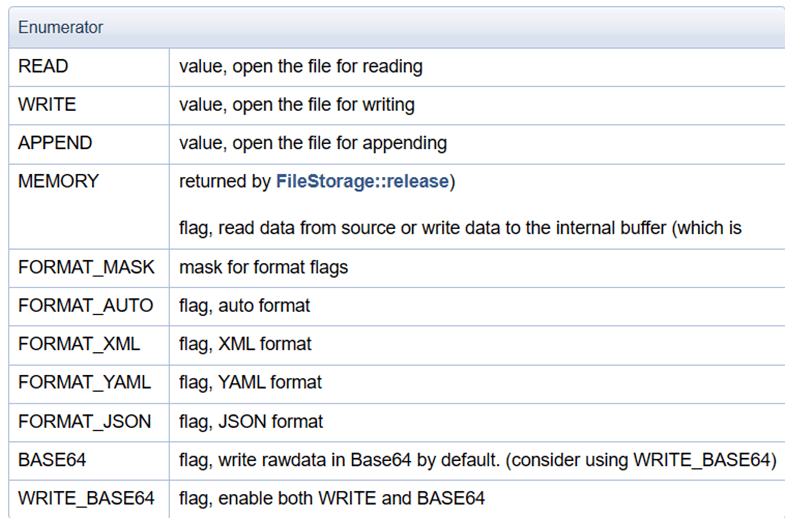787x520 pixels.
Task: Click the Enumerator table header
Action: 60,27
